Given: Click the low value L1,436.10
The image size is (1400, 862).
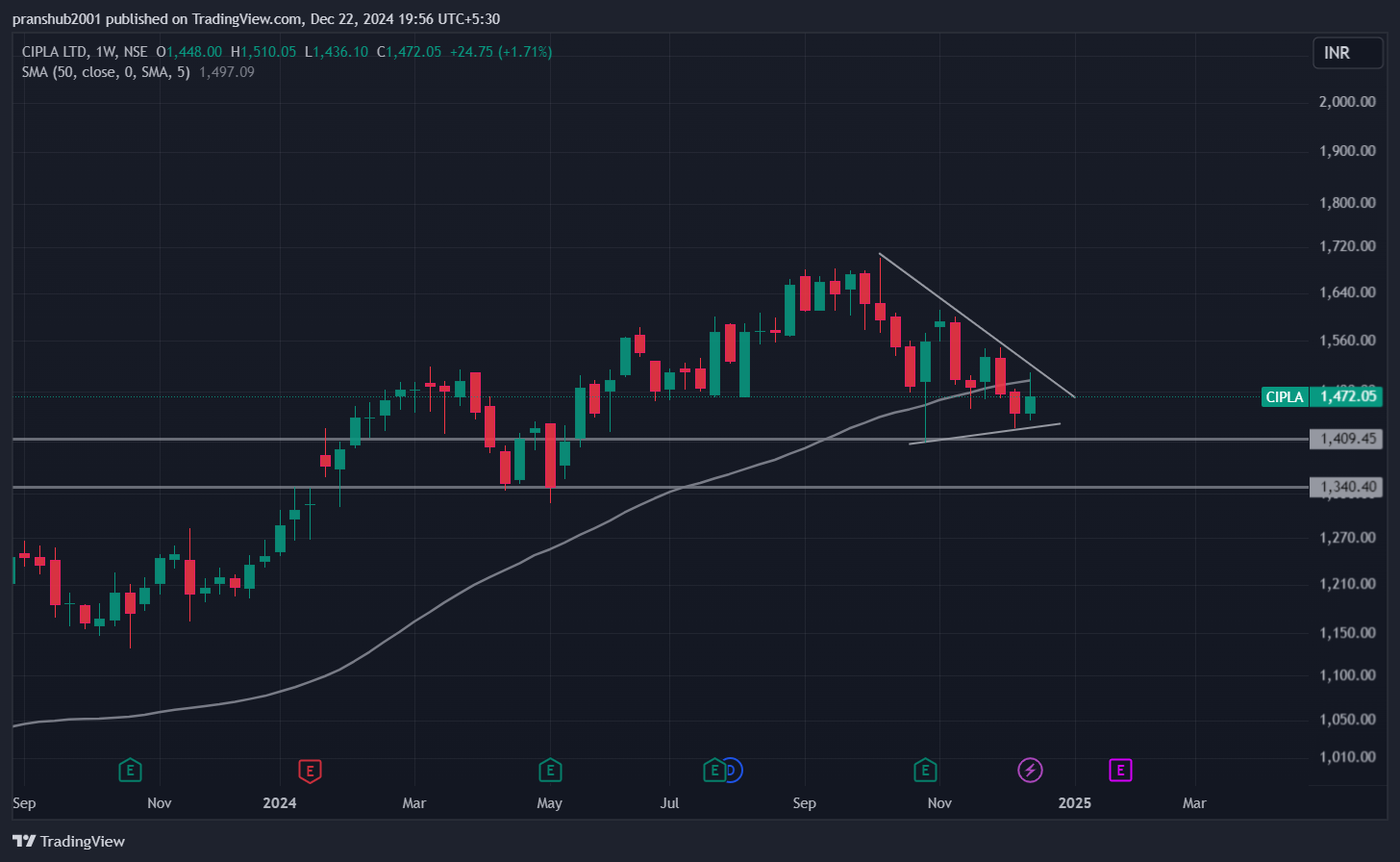Looking at the screenshot, I should (x=336, y=52).
